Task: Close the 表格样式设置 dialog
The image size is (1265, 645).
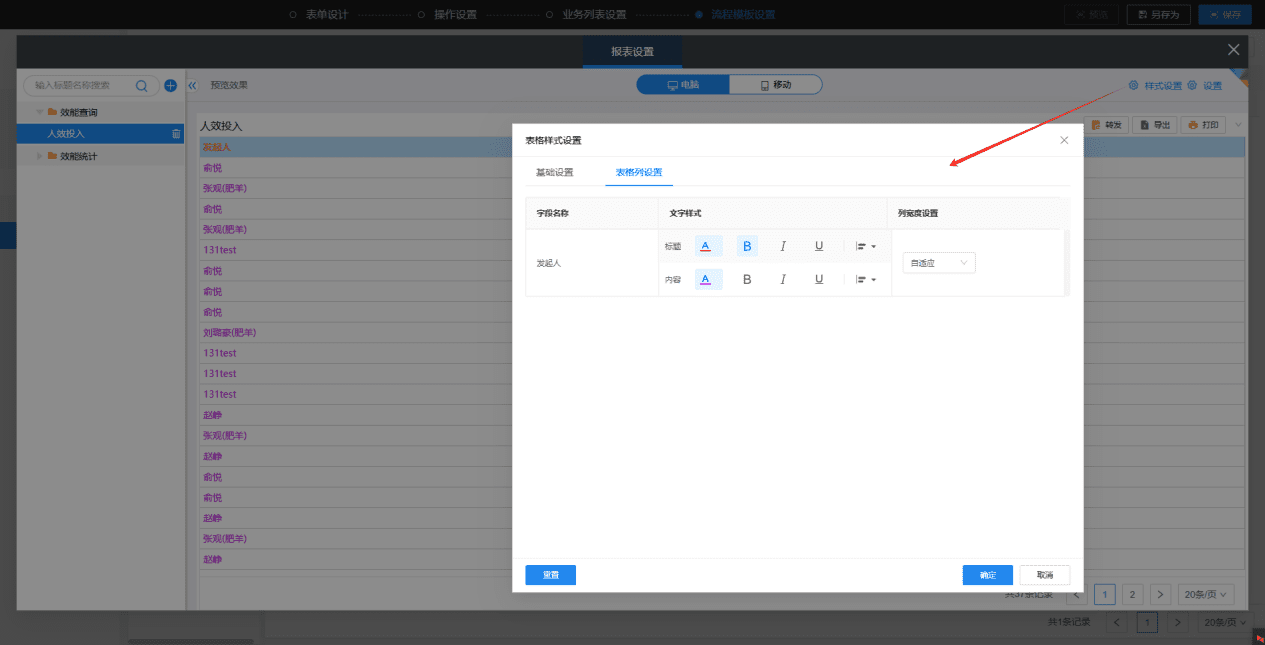Action: [1064, 141]
